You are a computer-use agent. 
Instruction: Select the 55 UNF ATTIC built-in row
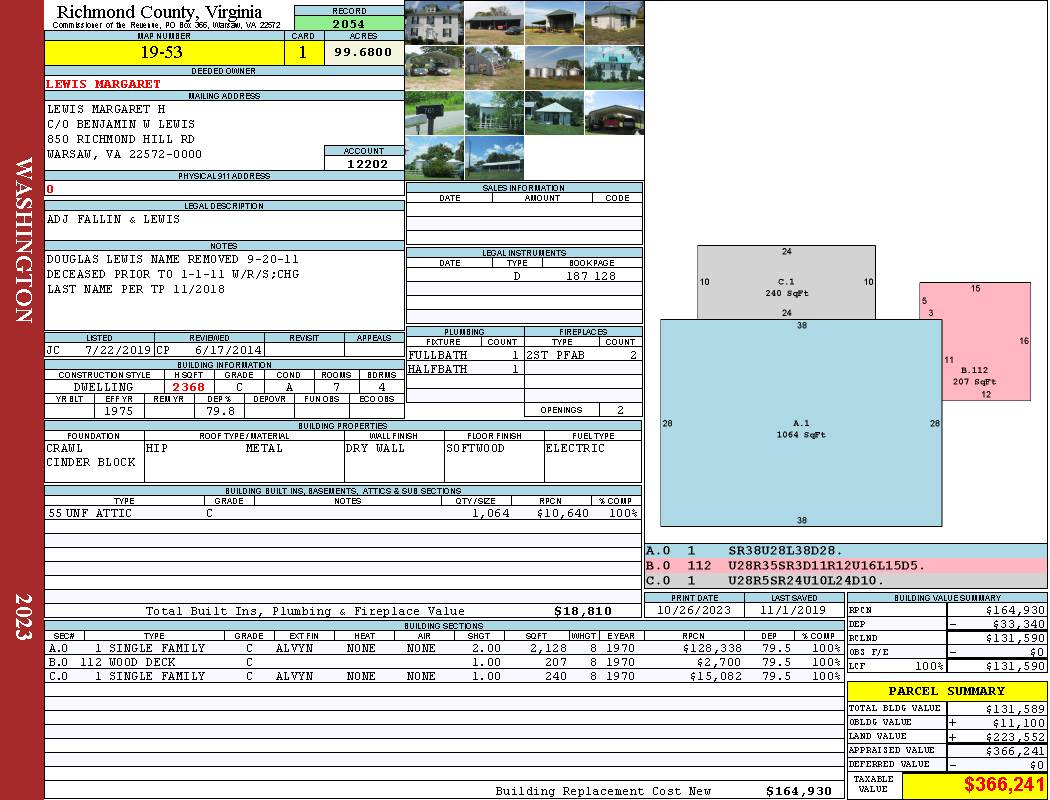(342, 513)
